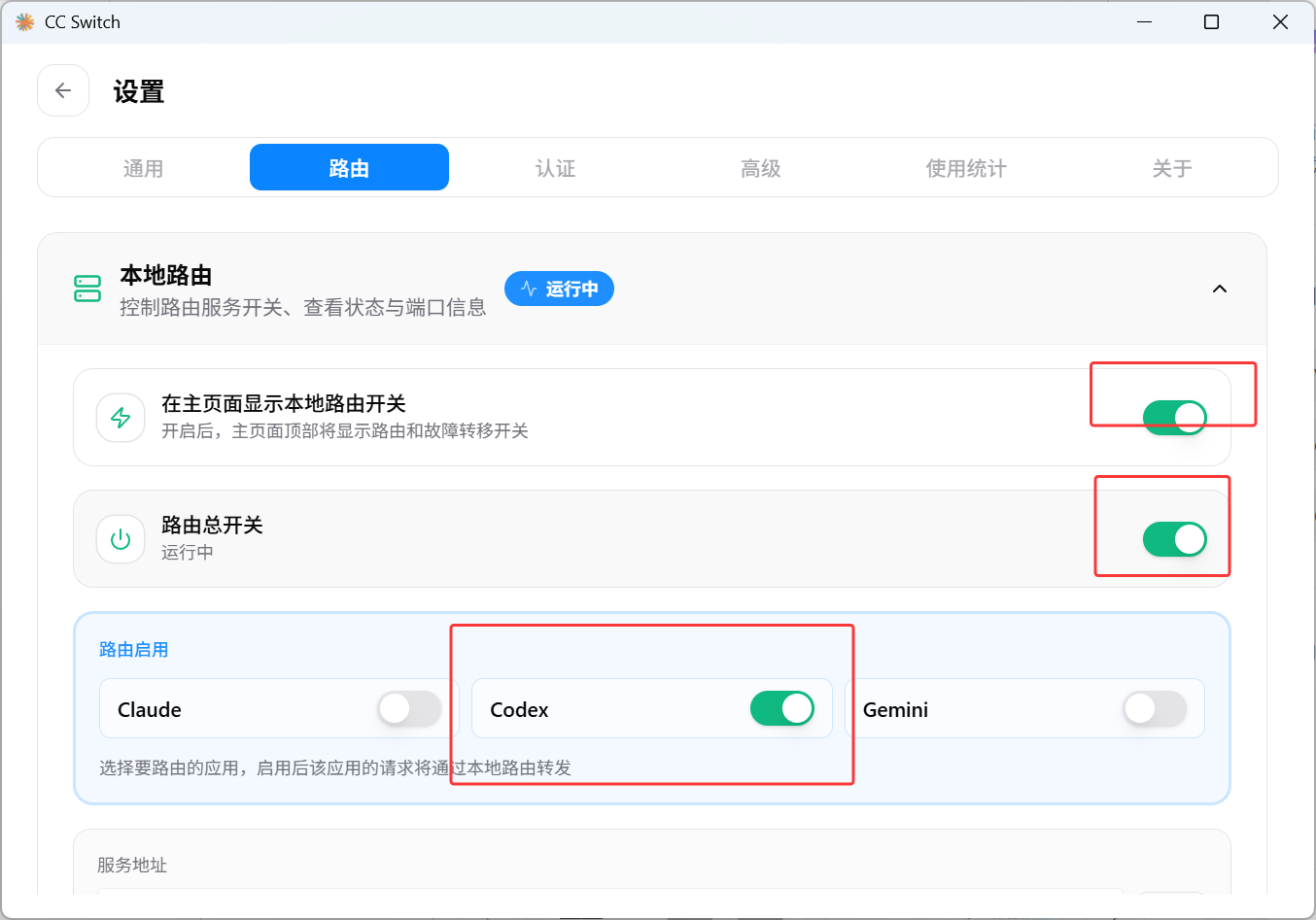The width and height of the screenshot is (1316, 920).
Task: Toggle 在主页面显示本地路由开关 switch
Action: (1174, 418)
